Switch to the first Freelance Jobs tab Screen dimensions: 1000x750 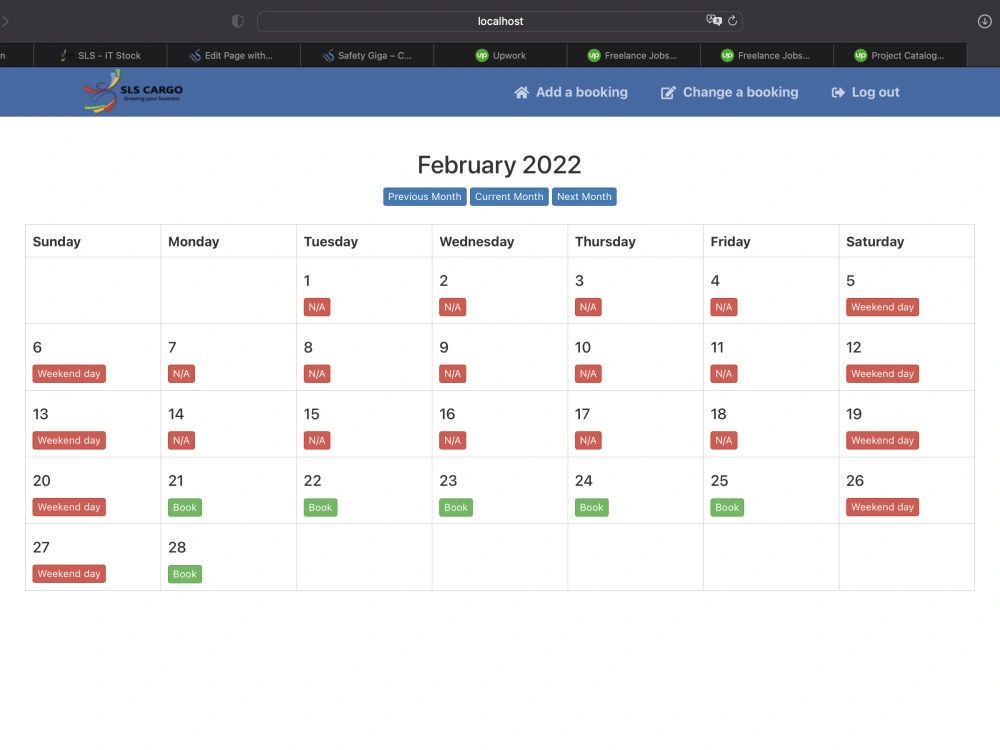[x=633, y=55]
